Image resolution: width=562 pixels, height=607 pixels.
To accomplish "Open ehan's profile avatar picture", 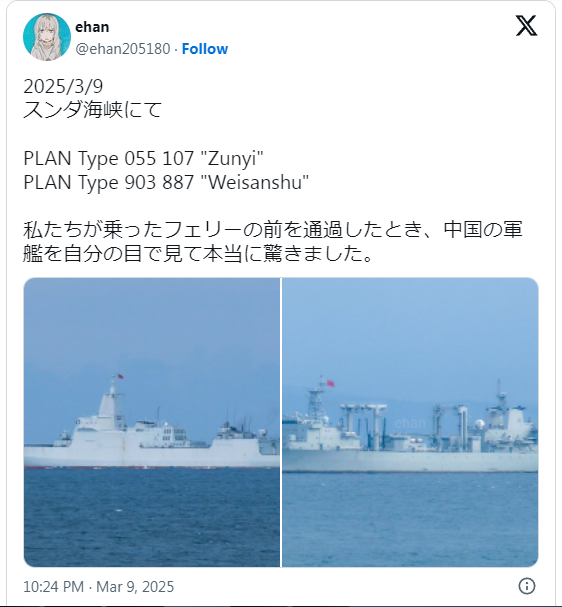I will 47,37.
